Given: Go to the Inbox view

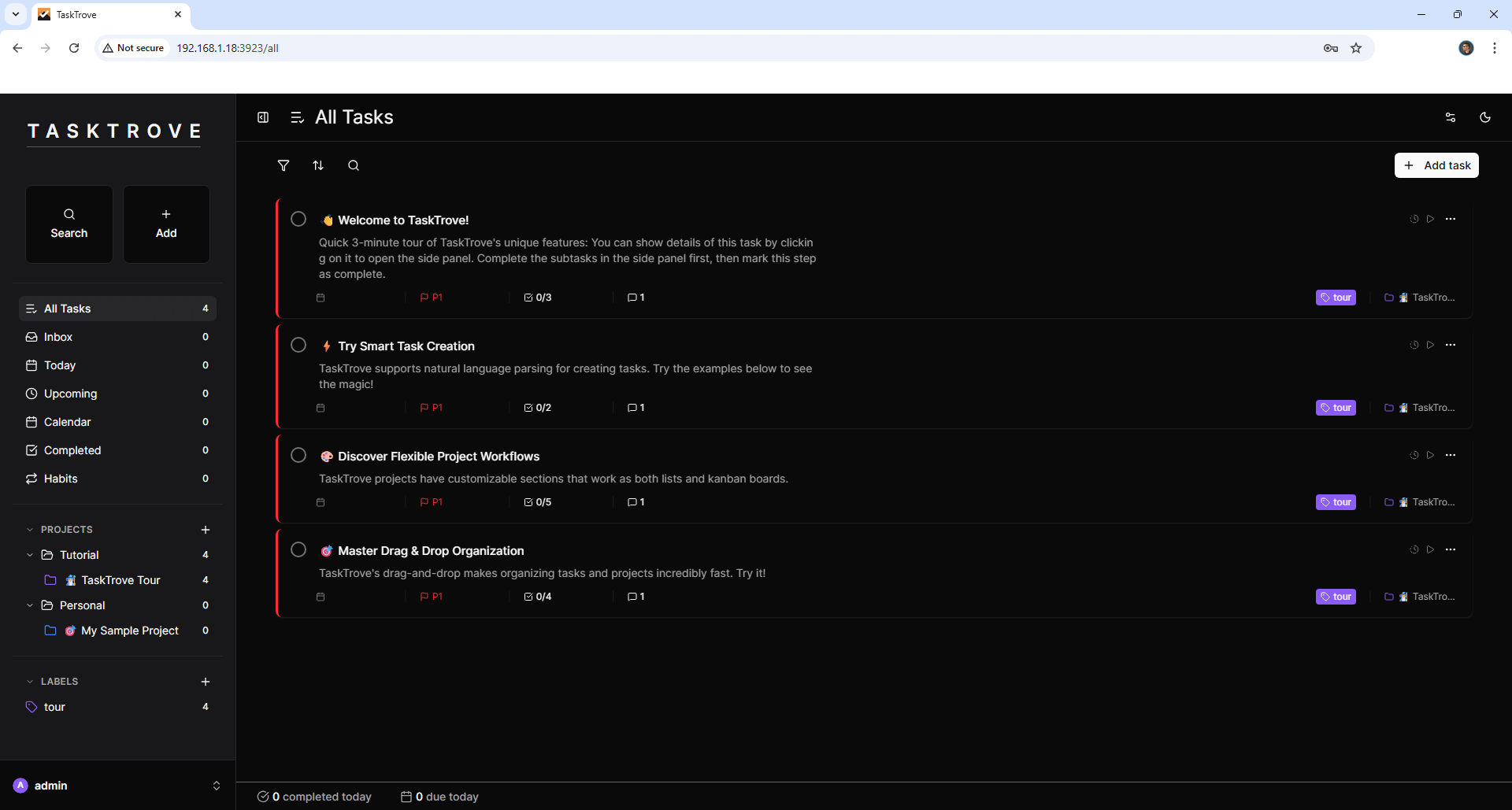Looking at the screenshot, I should (x=58, y=337).
